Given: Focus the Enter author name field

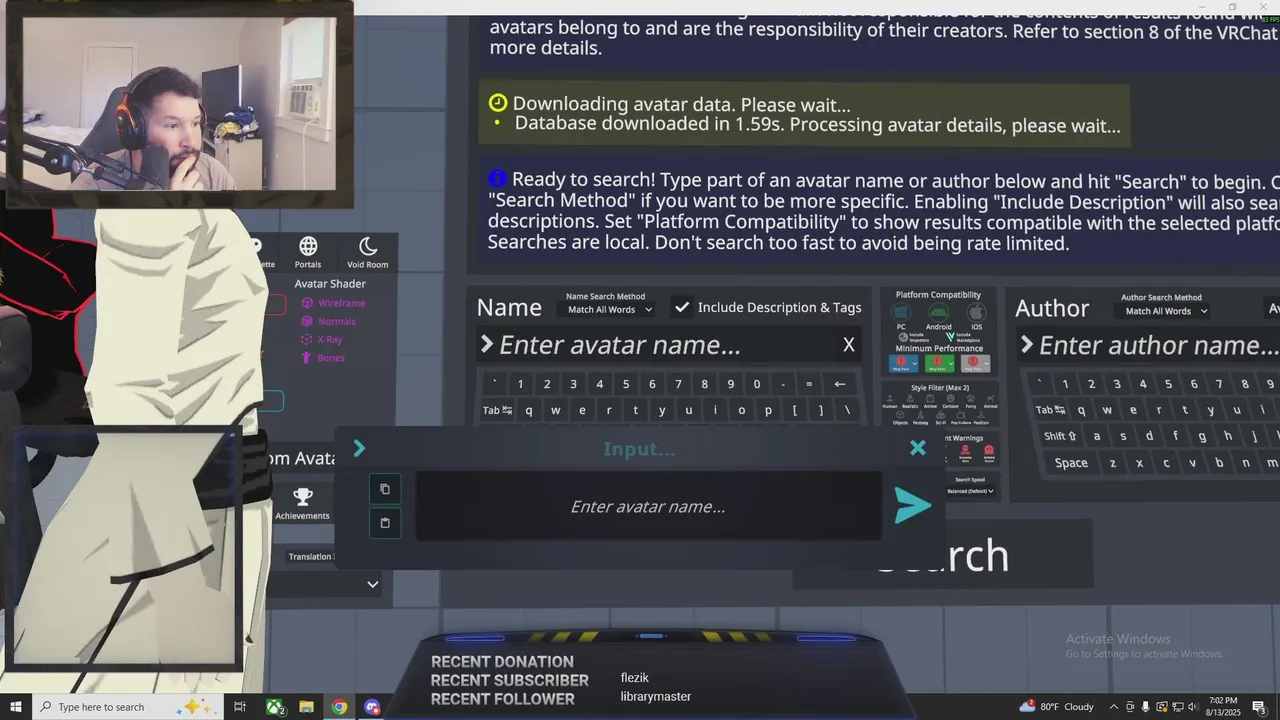Looking at the screenshot, I should point(1150,345).
